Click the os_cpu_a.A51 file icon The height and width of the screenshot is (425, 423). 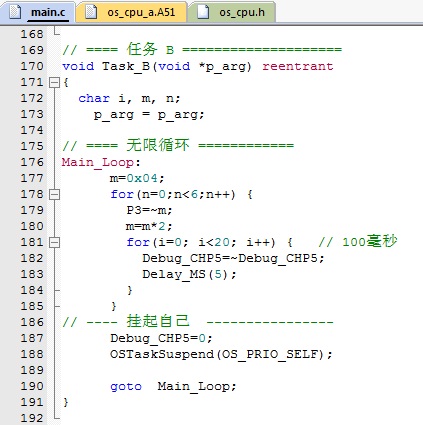[x=91, y=12]
